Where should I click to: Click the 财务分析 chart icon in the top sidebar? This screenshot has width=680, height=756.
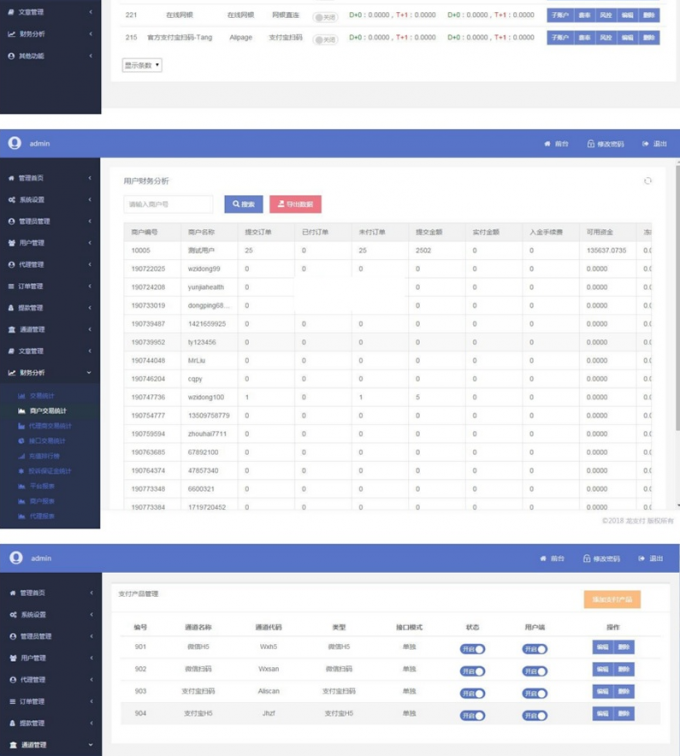coord(12,34)
